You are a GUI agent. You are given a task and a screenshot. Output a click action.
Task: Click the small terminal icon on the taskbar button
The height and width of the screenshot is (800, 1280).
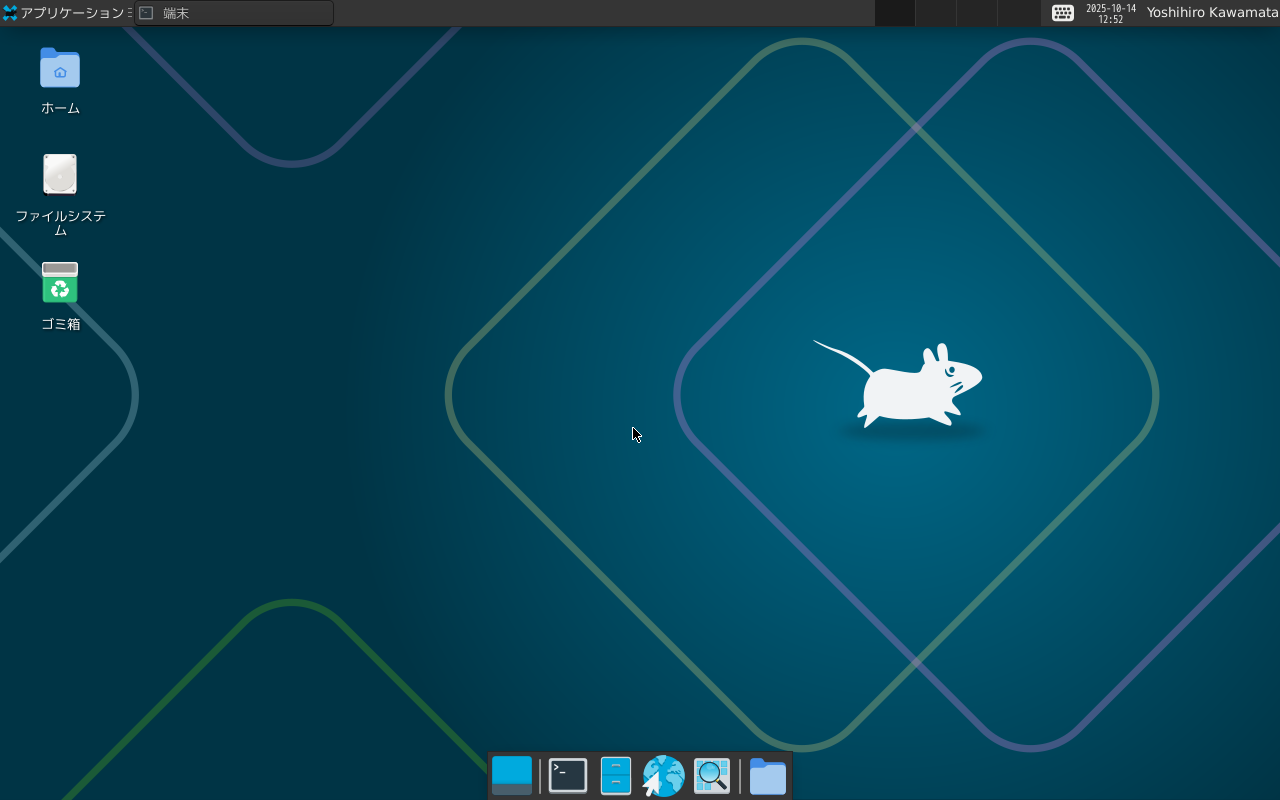pos(146,12)
